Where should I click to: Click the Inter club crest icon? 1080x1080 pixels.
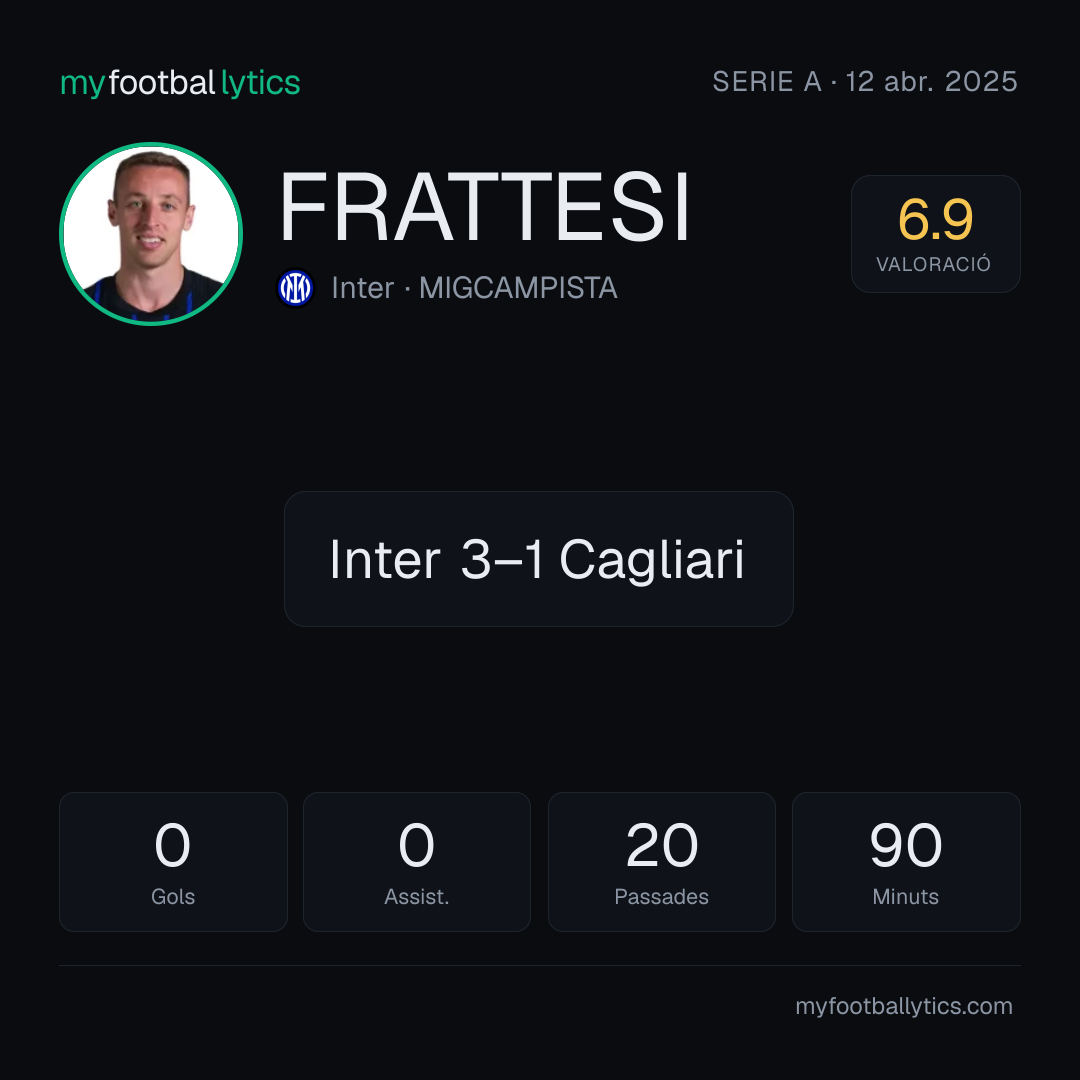[295, 288]
